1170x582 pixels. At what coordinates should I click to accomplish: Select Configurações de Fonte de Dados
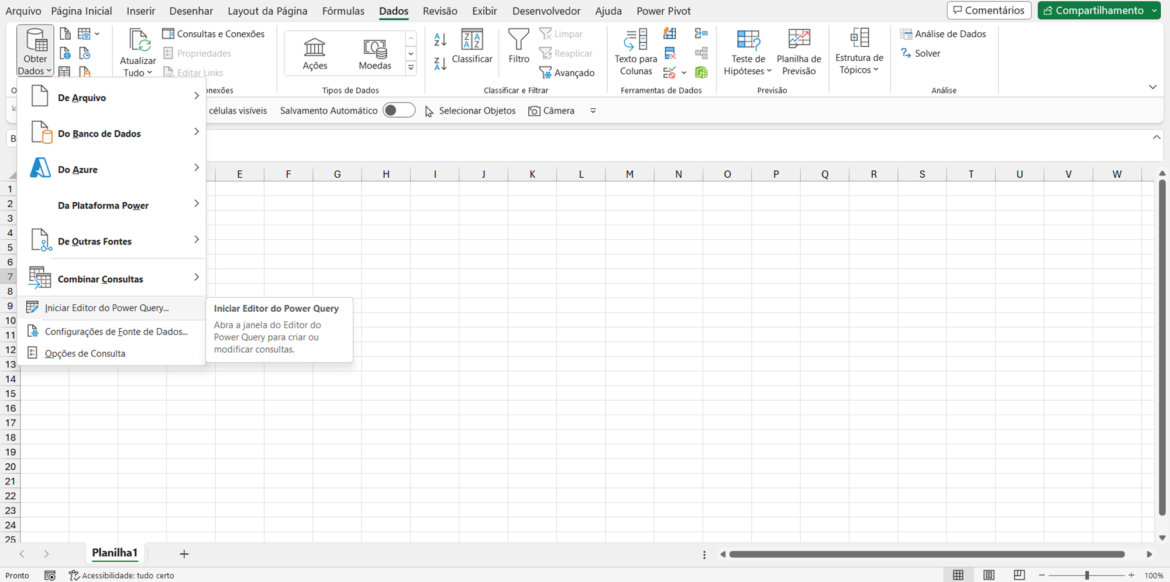coord(112,331)
